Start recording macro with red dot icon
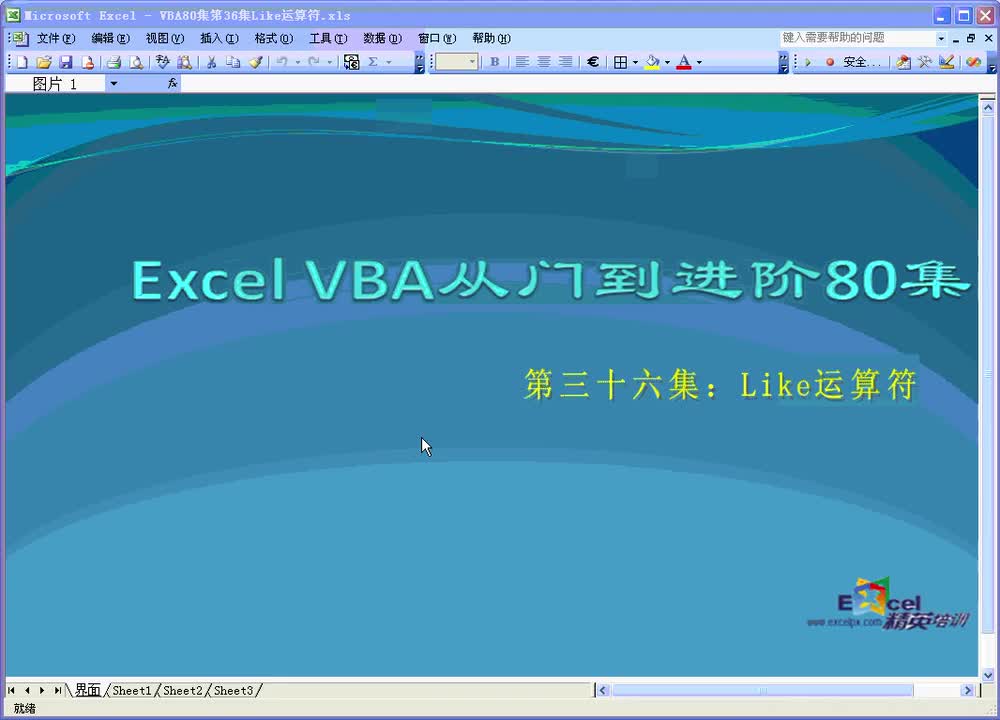This screenshot has height=720, width=1000. click(830, 62)
